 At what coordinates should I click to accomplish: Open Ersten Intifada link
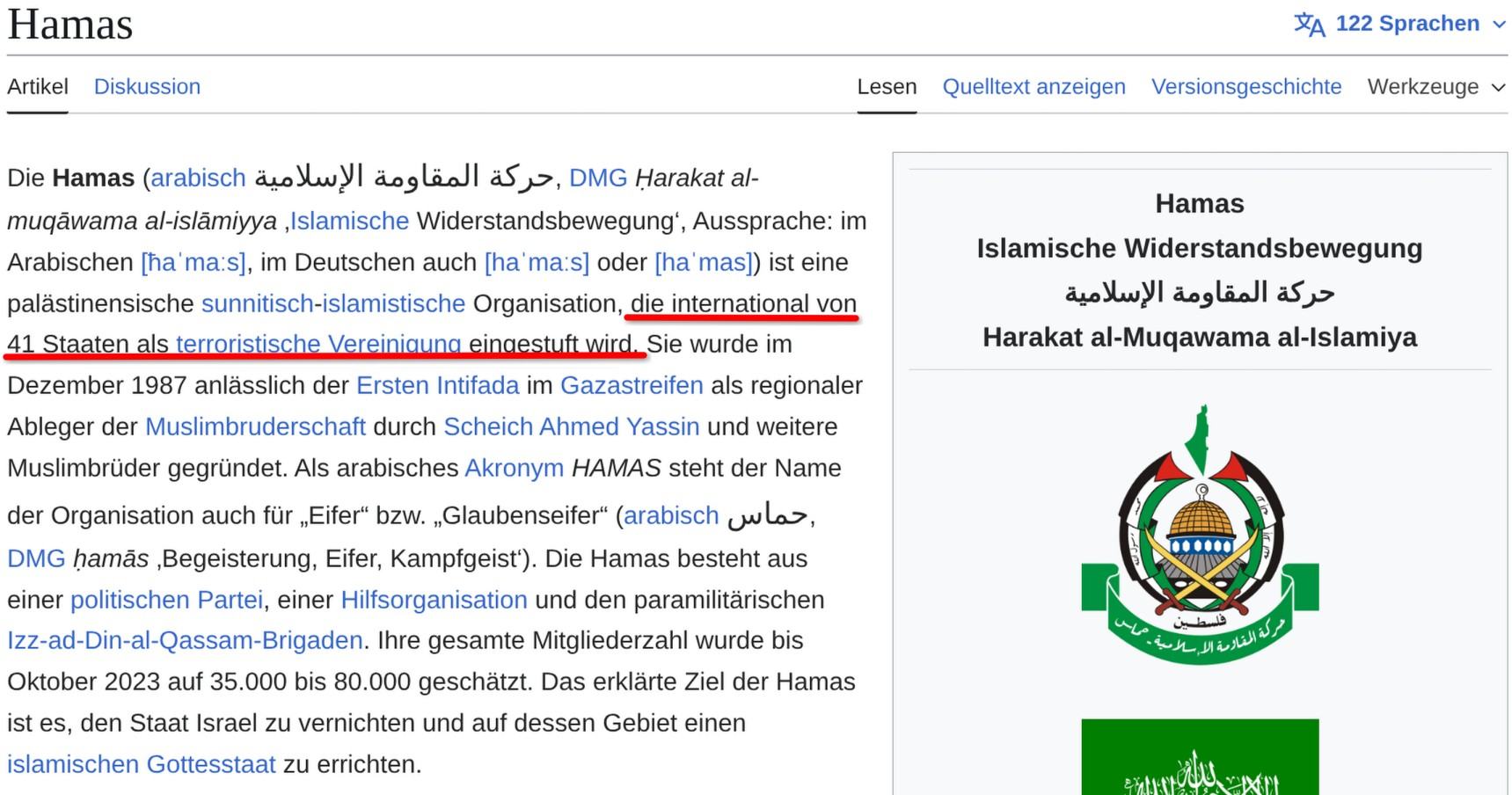tap(437, 385)
